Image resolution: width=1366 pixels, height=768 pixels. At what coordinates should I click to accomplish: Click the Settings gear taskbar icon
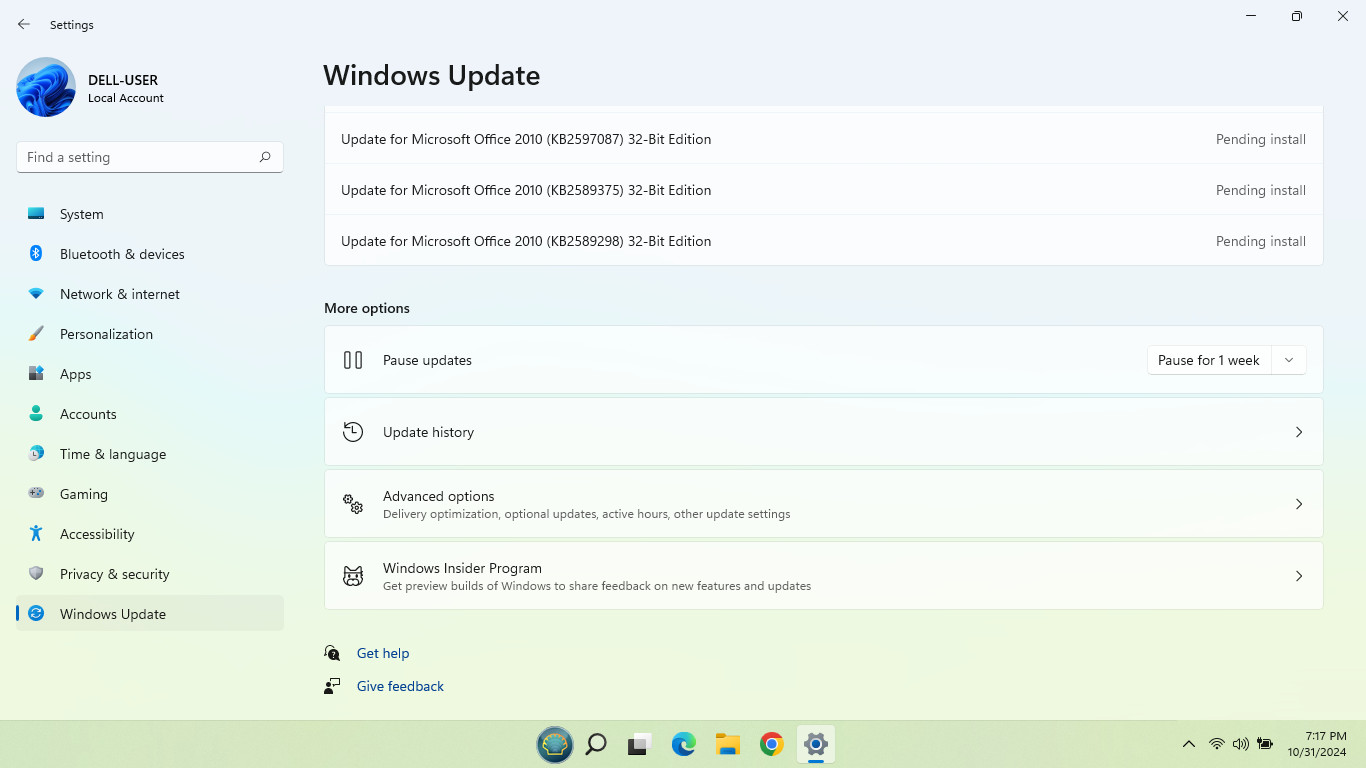[x=816, y=744]
